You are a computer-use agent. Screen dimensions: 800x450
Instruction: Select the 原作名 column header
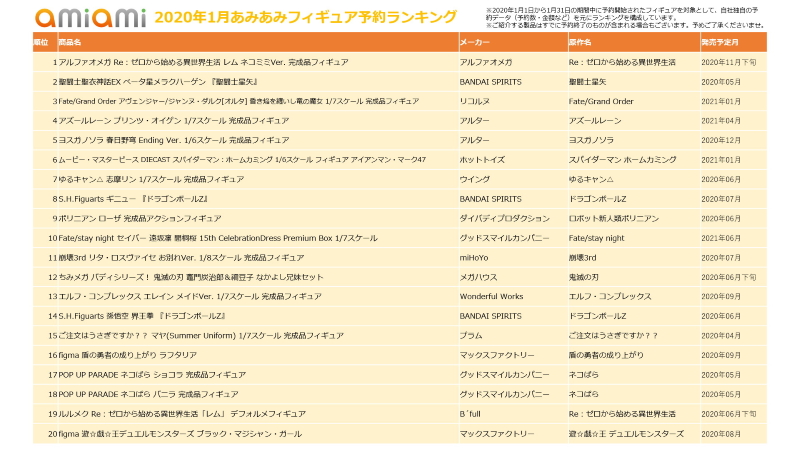[580, 43]
